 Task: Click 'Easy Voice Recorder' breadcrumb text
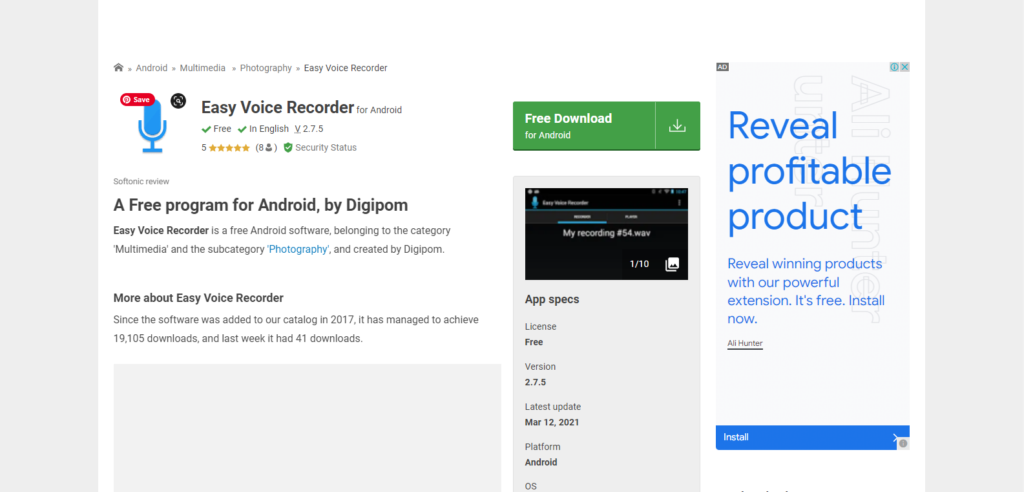click(345, 68)
